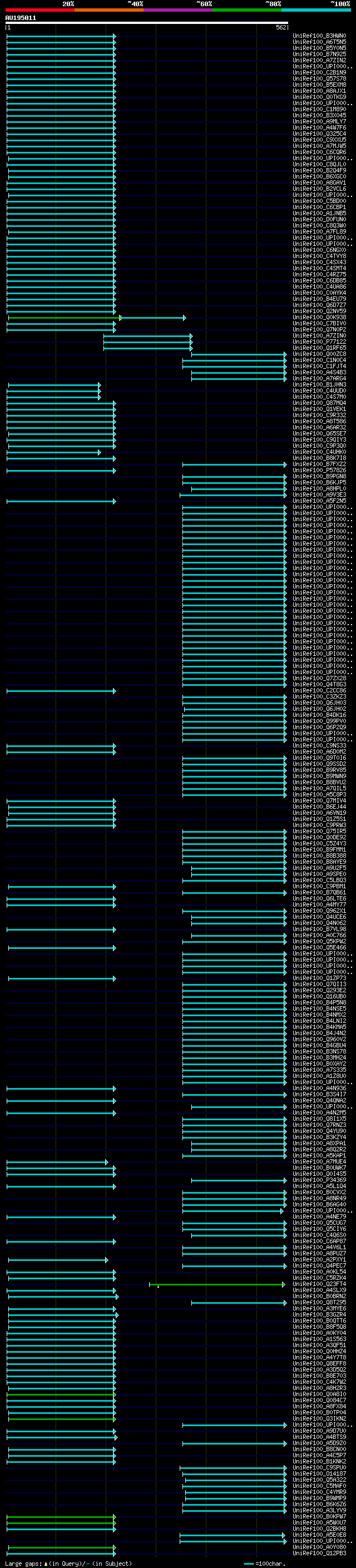
Task: Click the cyan ~100% identity legend segment
Action: tap(316, 10)
